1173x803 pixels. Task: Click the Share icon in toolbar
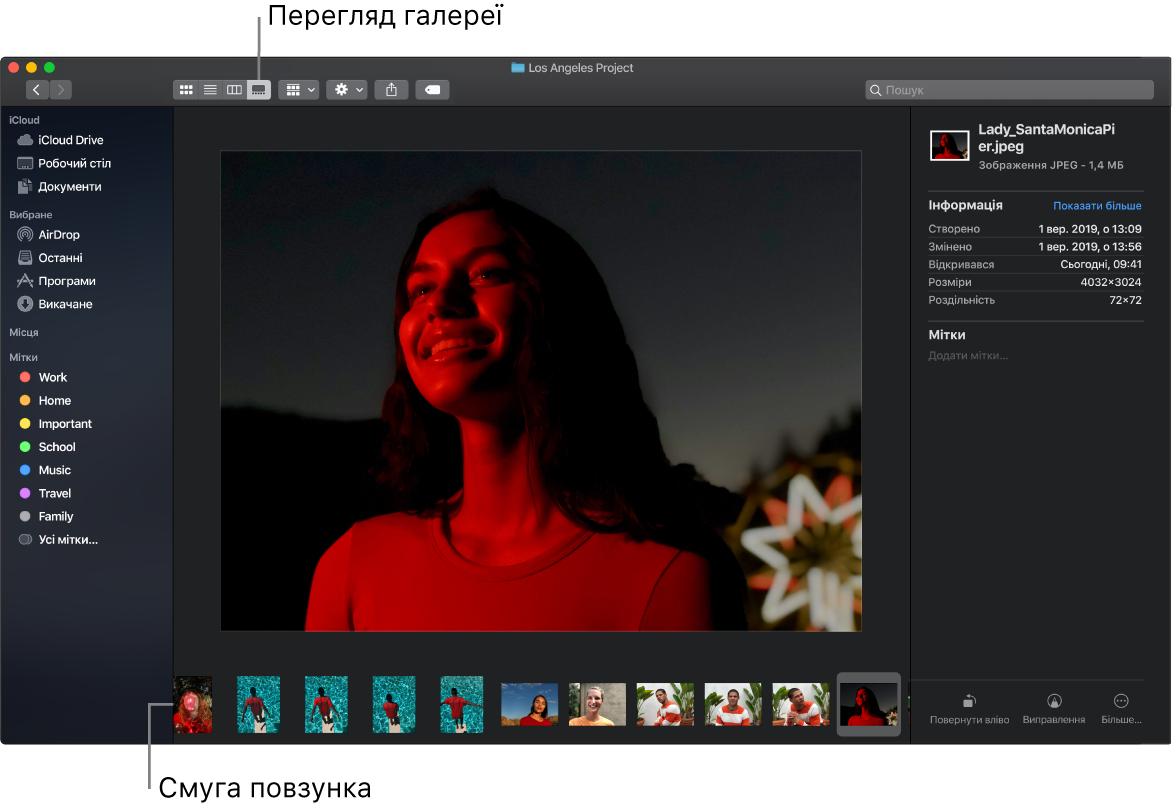(x=391, y=90)
